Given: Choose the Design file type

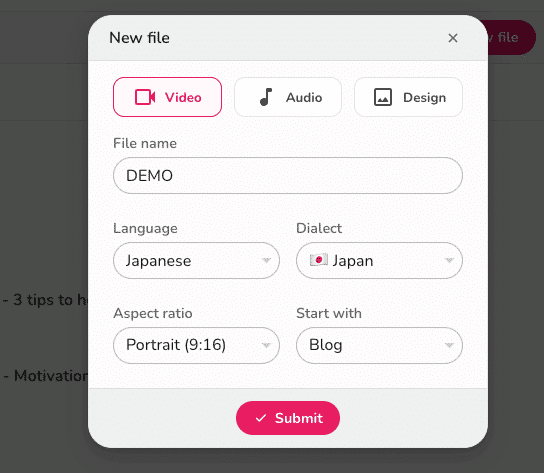Looking at the screenshot, I should (408, 97).
